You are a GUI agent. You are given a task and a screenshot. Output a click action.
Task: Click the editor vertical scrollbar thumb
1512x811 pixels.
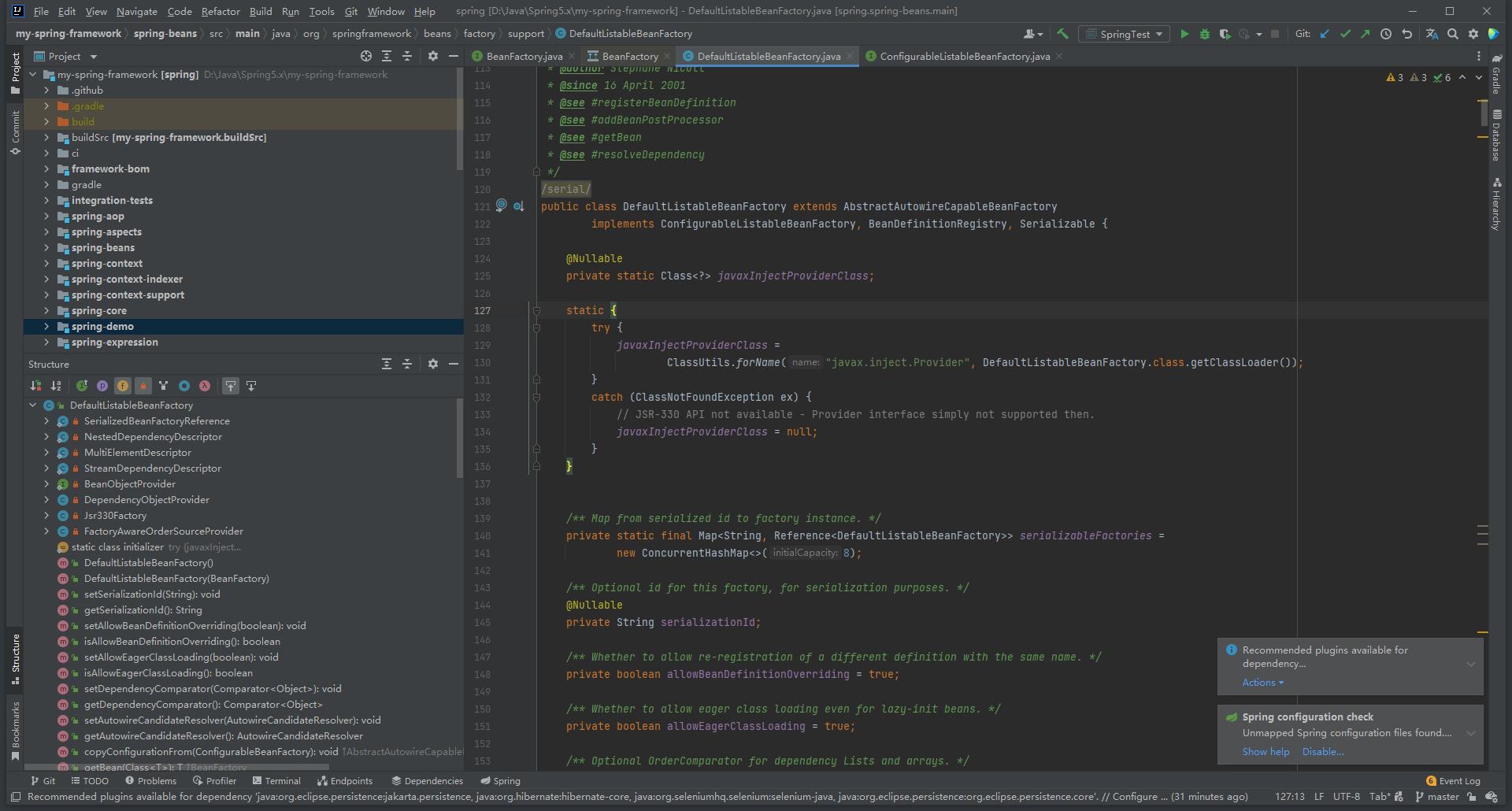click(x=1483, y=113)
